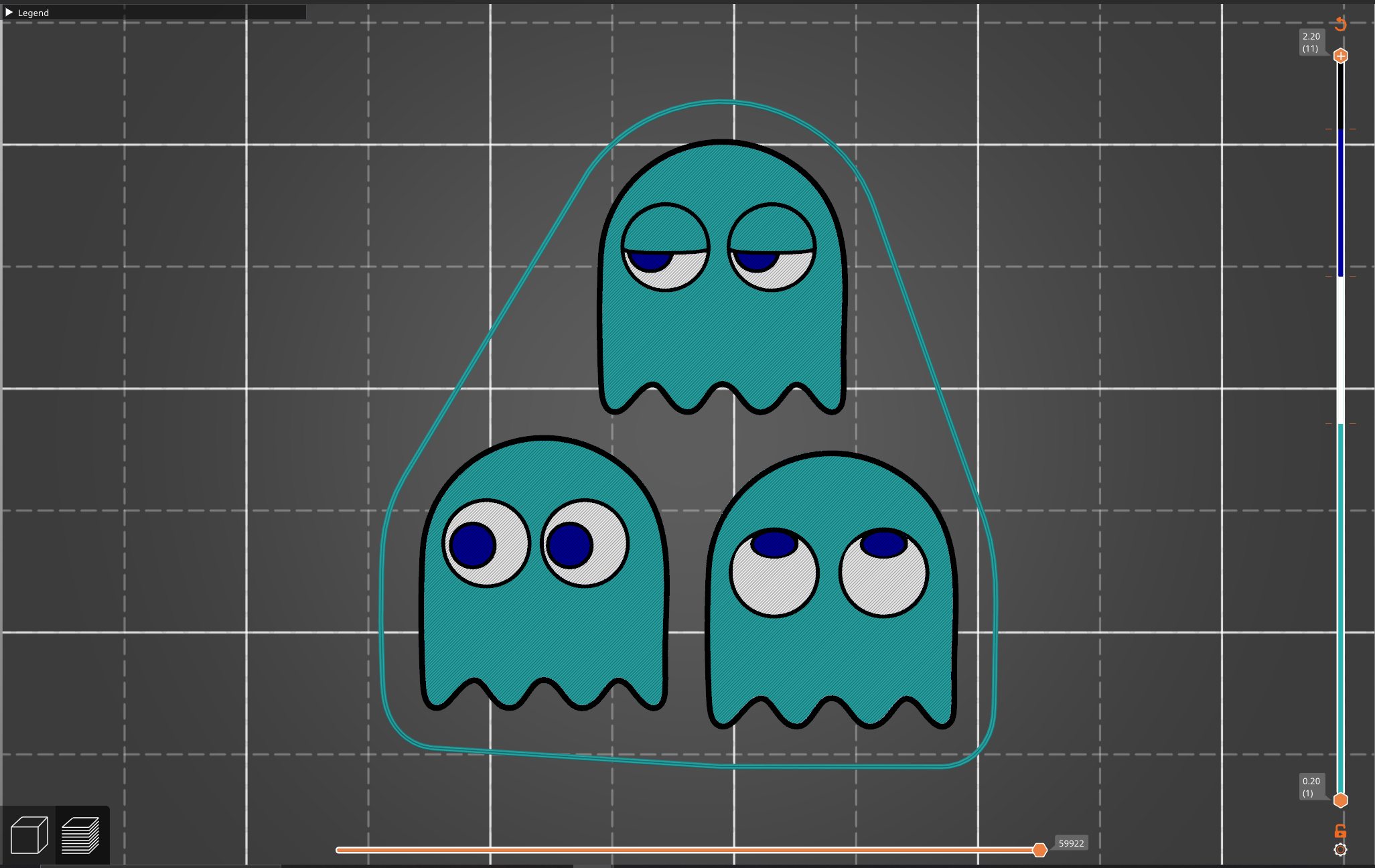The image size is (1375, 868).
Task: Click the color change tick between blue and white
Action: 1340,276
